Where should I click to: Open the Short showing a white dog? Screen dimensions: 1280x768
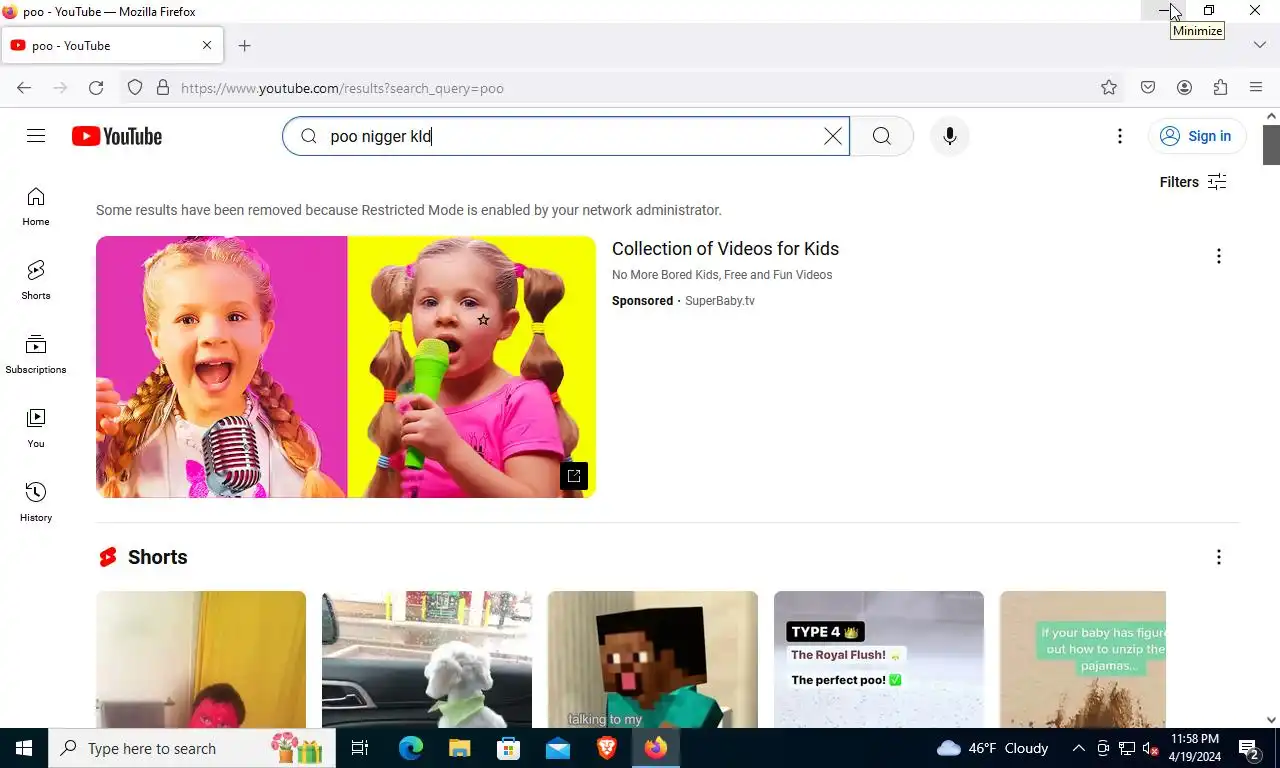coord(427,659)
